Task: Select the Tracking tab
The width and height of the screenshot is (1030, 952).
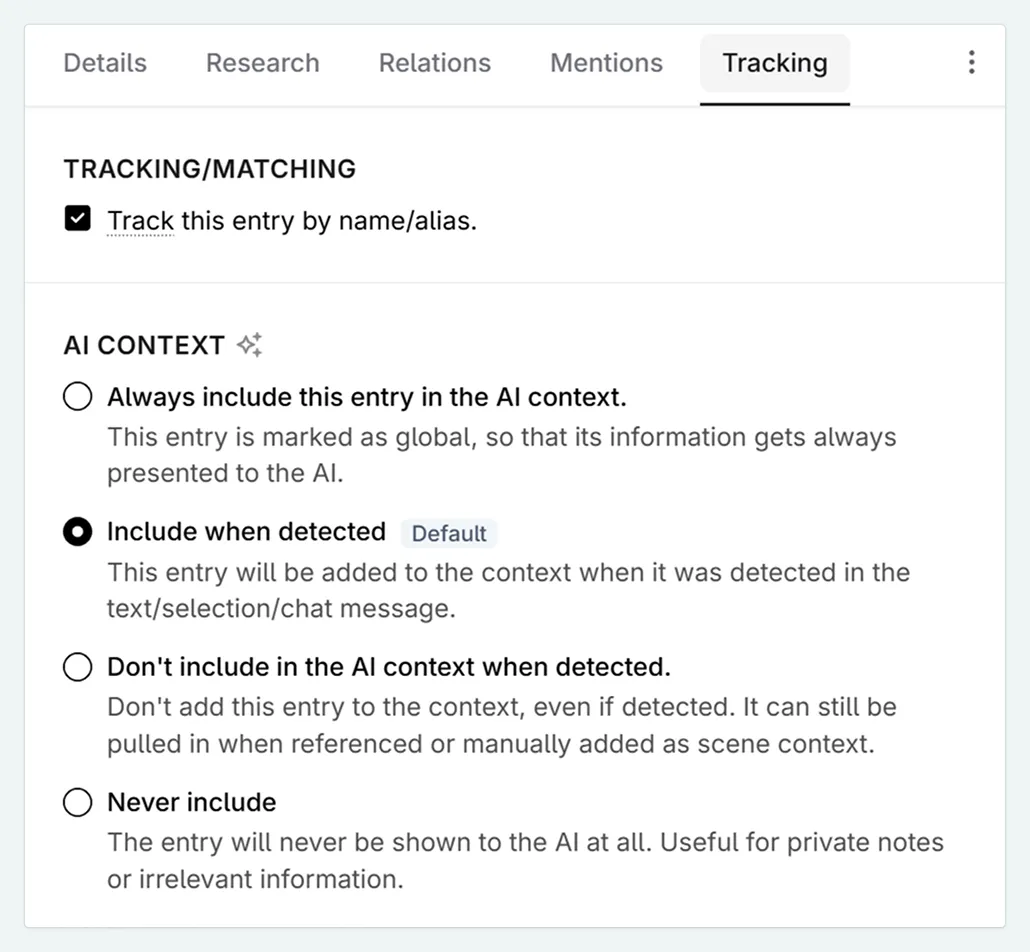Action: pyautogui.click(x=774, y=62)
